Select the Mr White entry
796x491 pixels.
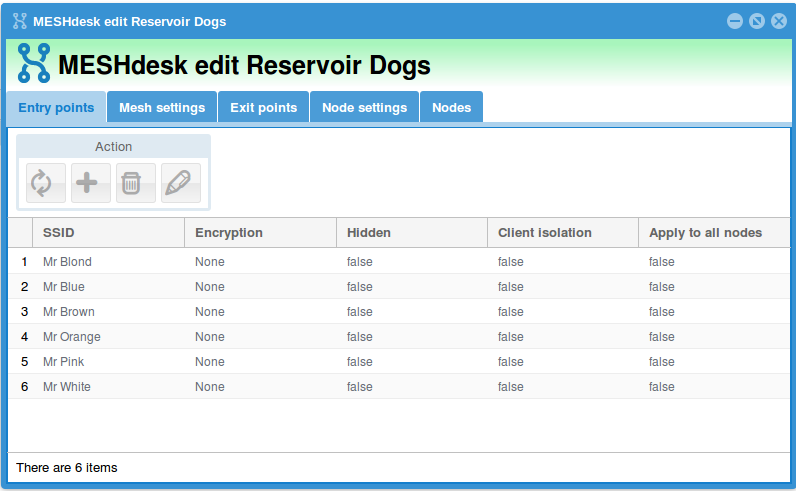pos(399,386)
